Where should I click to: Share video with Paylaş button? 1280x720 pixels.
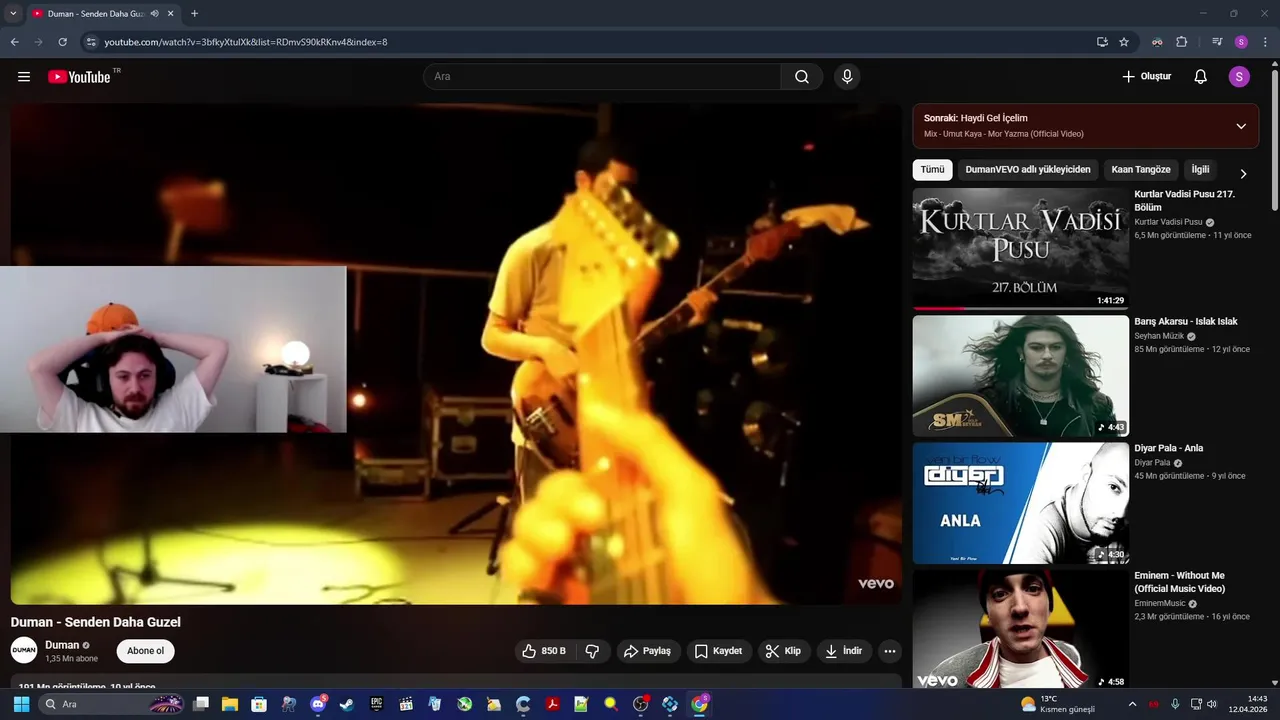coord(648,651)
